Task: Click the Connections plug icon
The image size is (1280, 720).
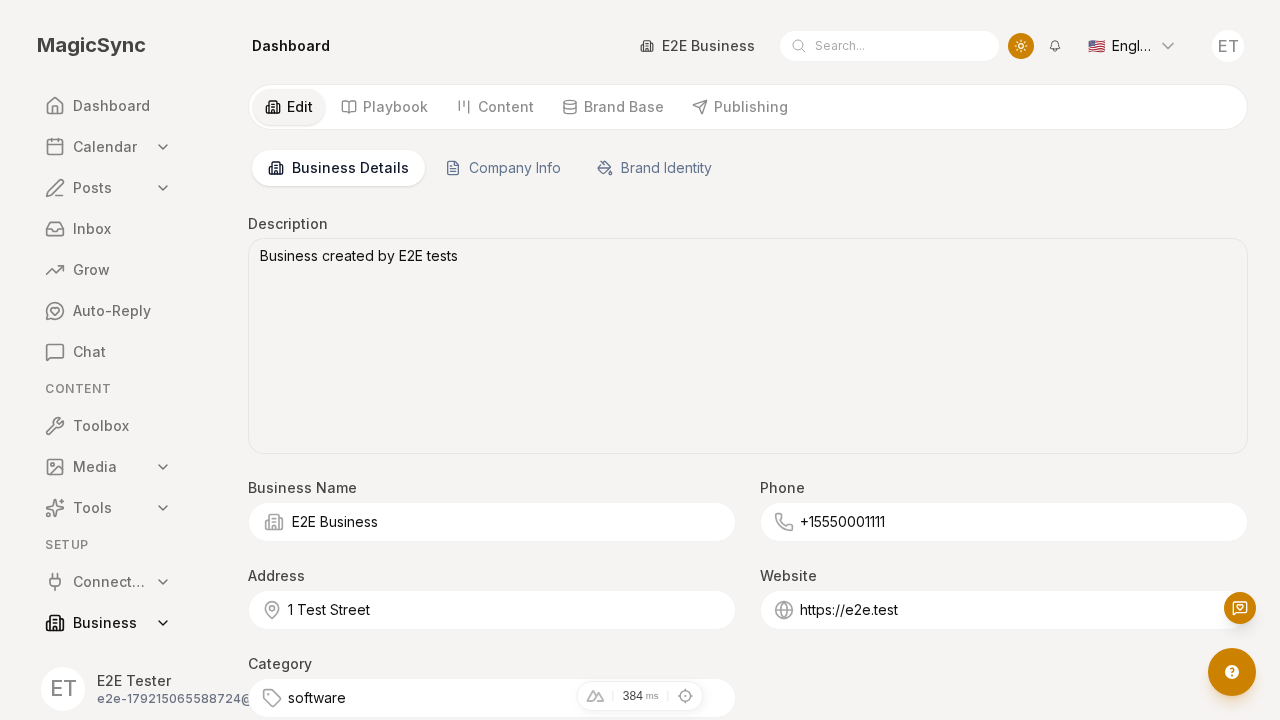Action: point(55,582)
